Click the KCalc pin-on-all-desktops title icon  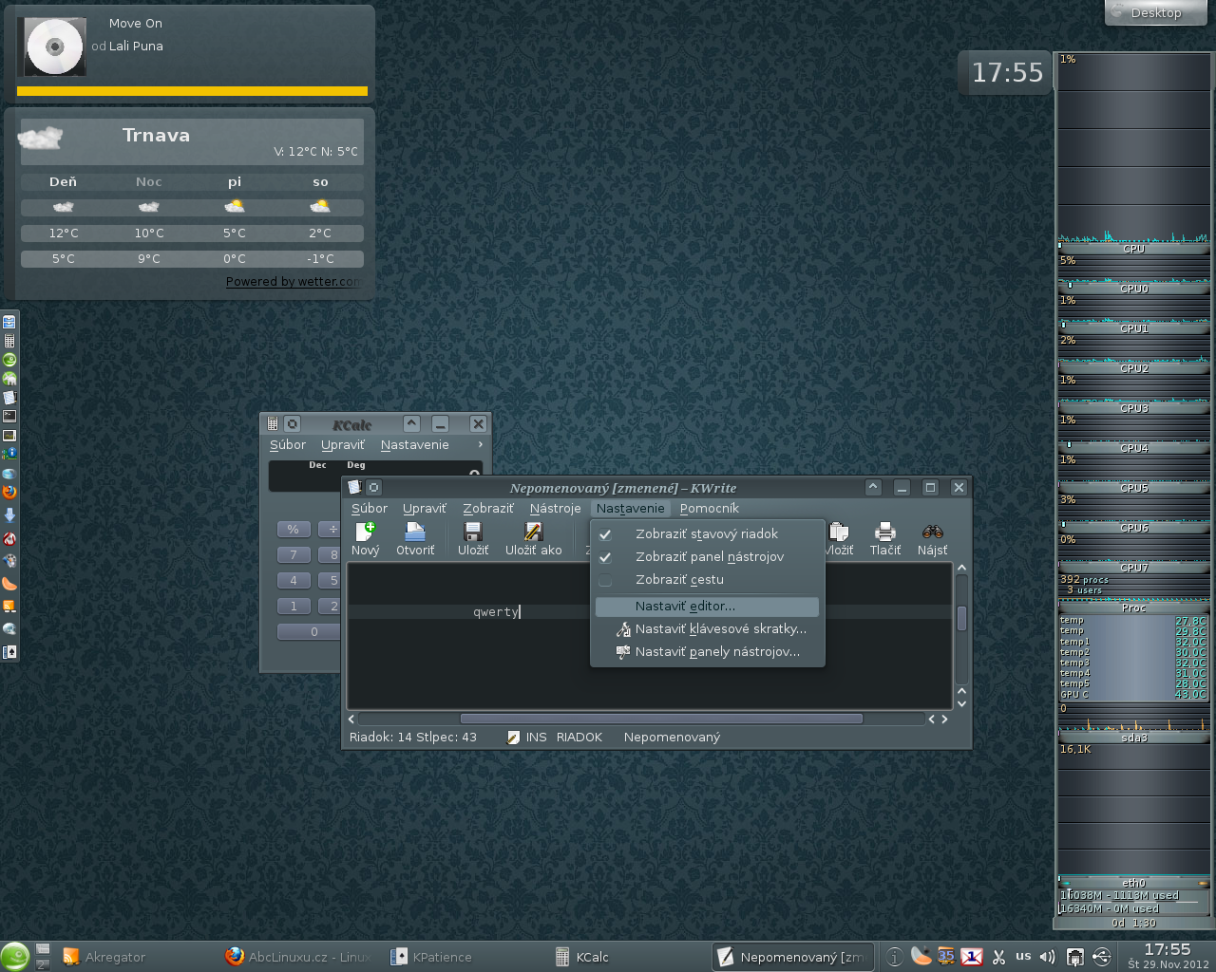[x=292, y=424]
